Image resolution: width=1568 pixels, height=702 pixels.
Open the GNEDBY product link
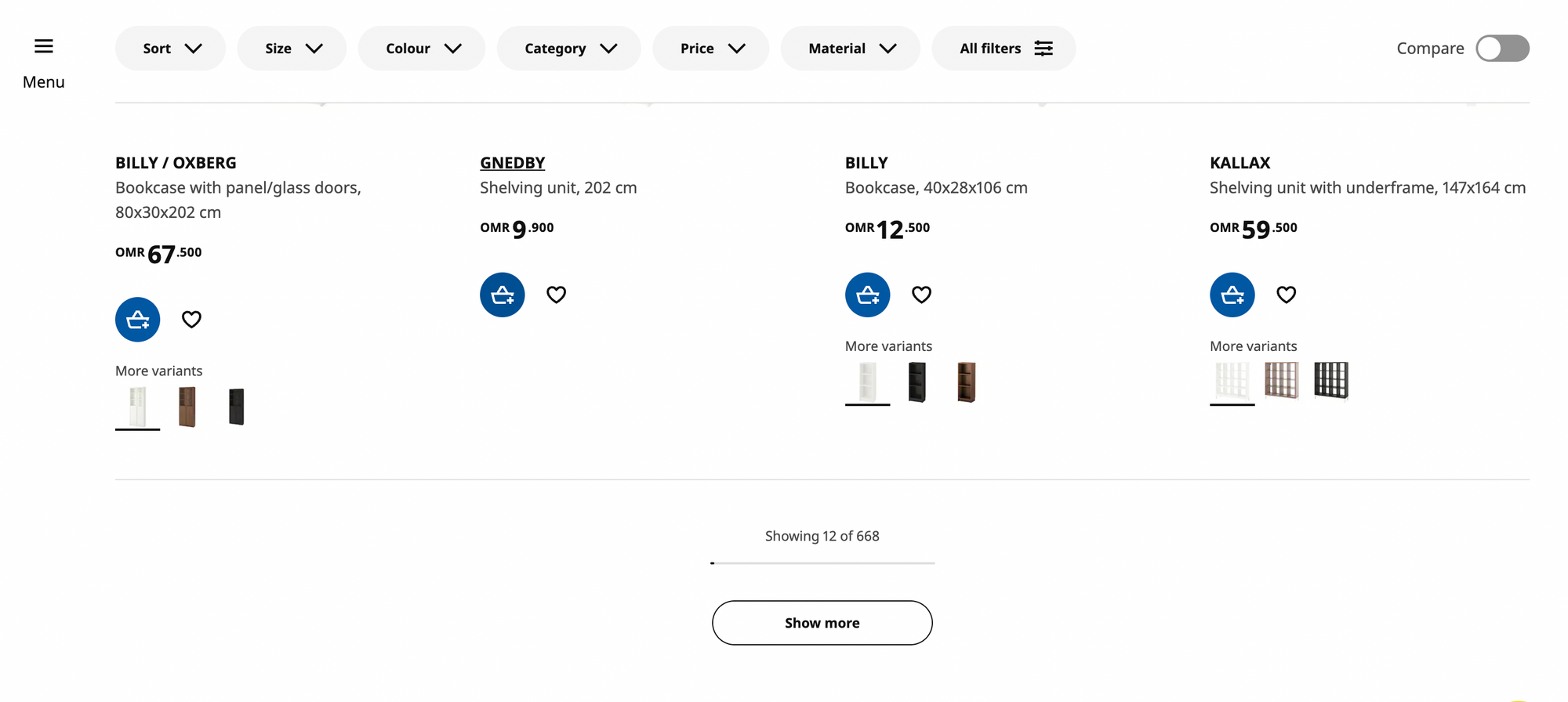click(x=512, y=163)
